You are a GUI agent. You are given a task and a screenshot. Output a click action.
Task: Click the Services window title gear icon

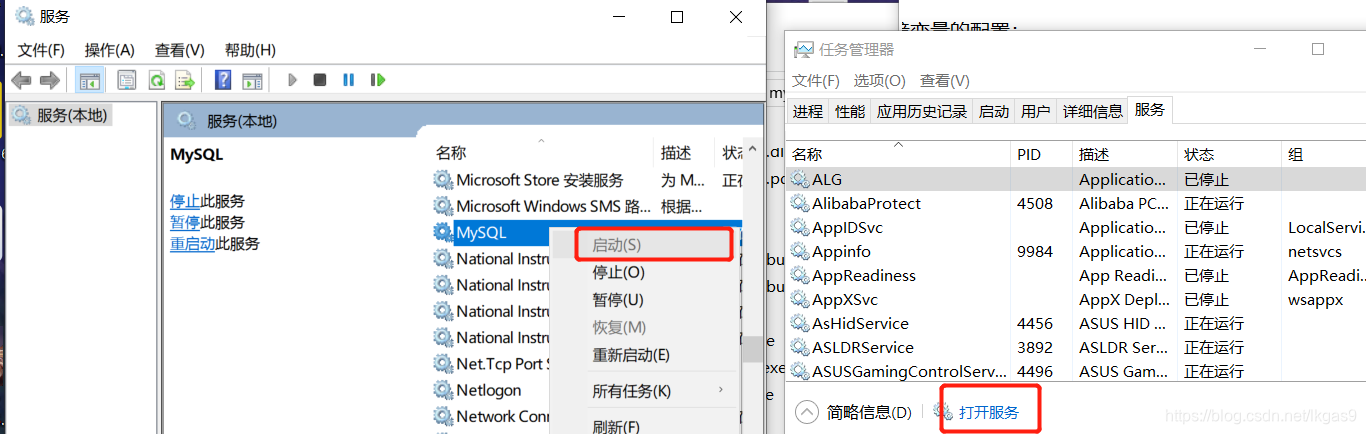(24, 16)
